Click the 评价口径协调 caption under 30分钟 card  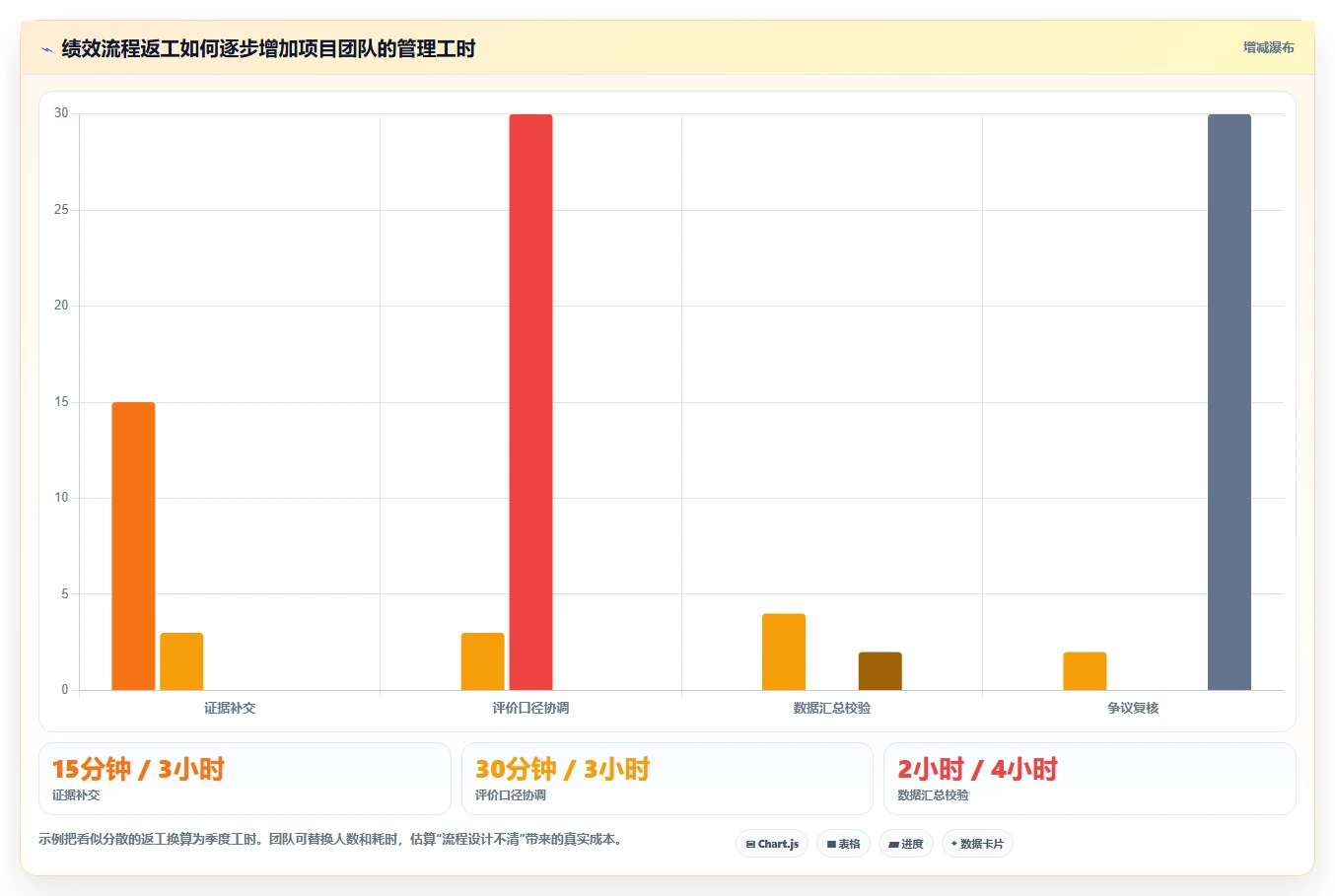coord(511,795)
